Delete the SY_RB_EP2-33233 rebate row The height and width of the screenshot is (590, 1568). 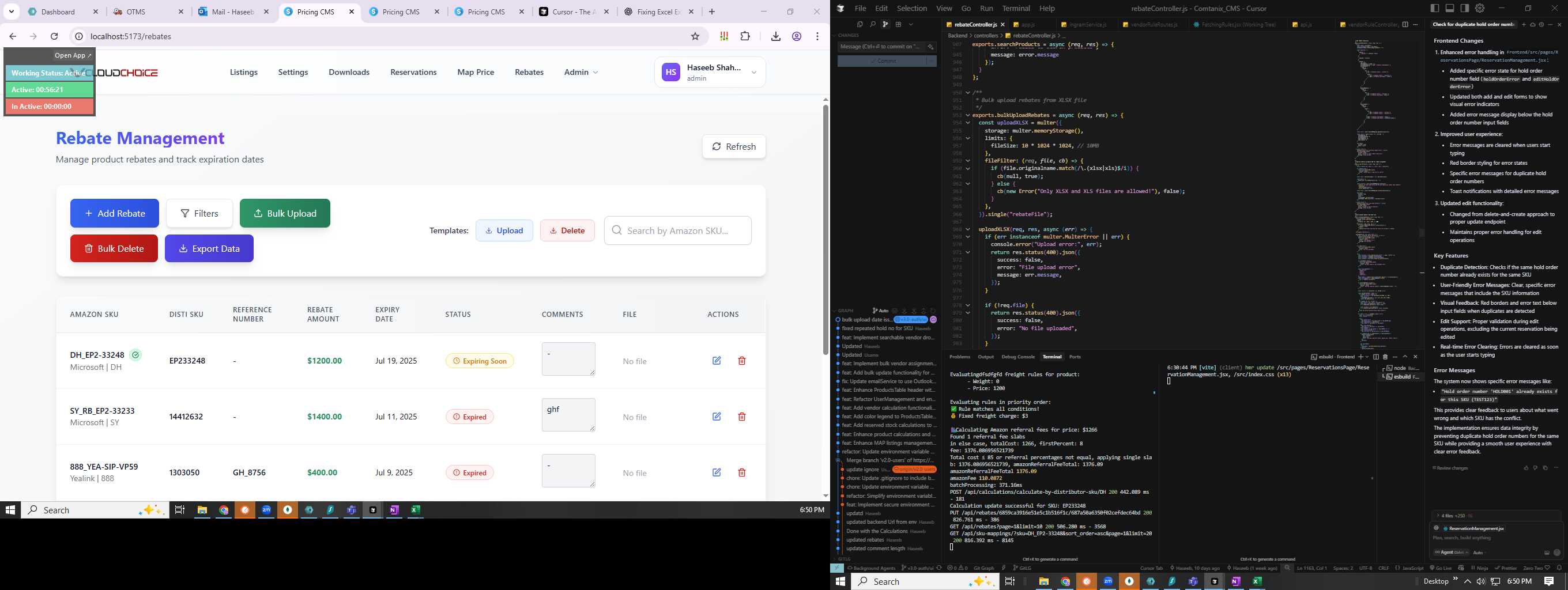[x=741, y=417]
